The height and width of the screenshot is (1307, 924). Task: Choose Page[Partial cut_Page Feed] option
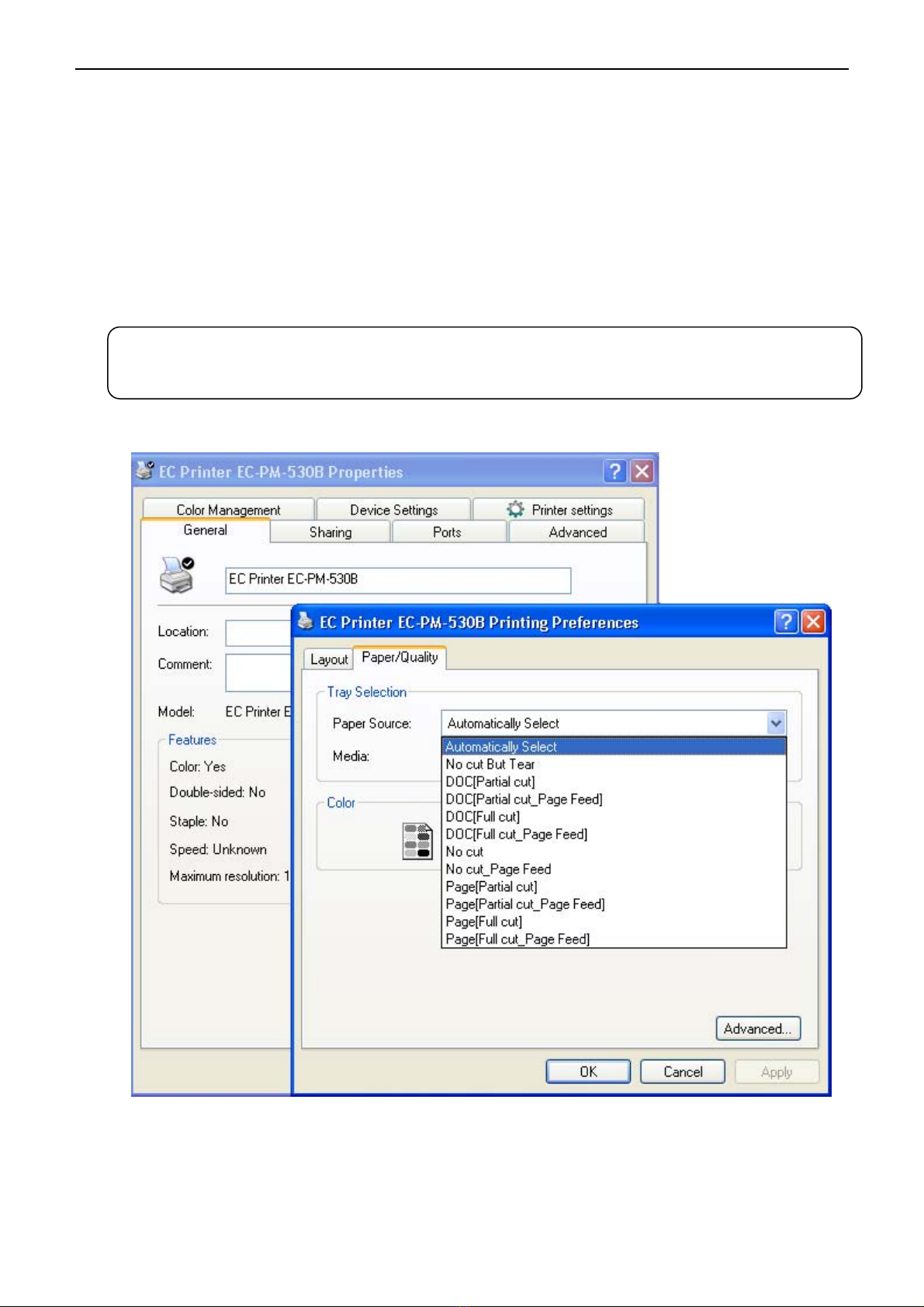(x=614, y=904)
